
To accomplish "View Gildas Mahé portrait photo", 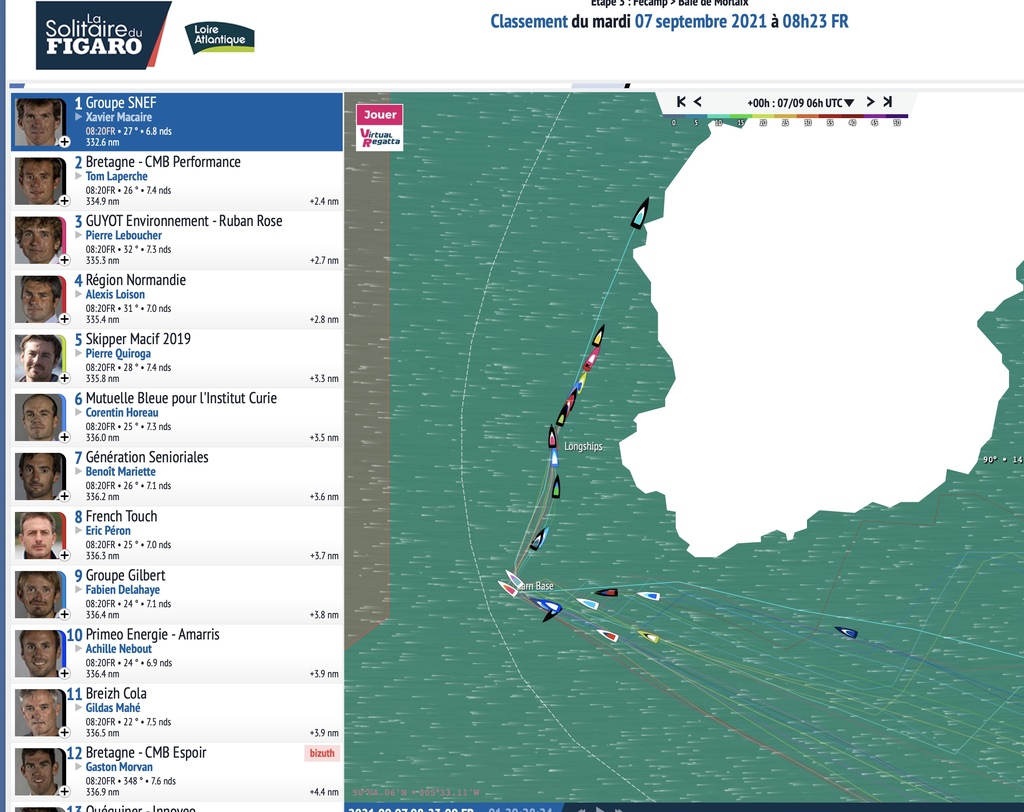I will coord(39,713).
